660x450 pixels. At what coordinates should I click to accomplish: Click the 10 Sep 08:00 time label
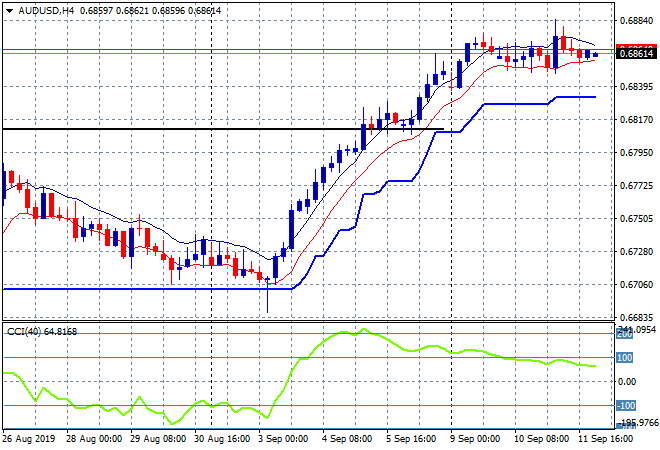[542, 439]
